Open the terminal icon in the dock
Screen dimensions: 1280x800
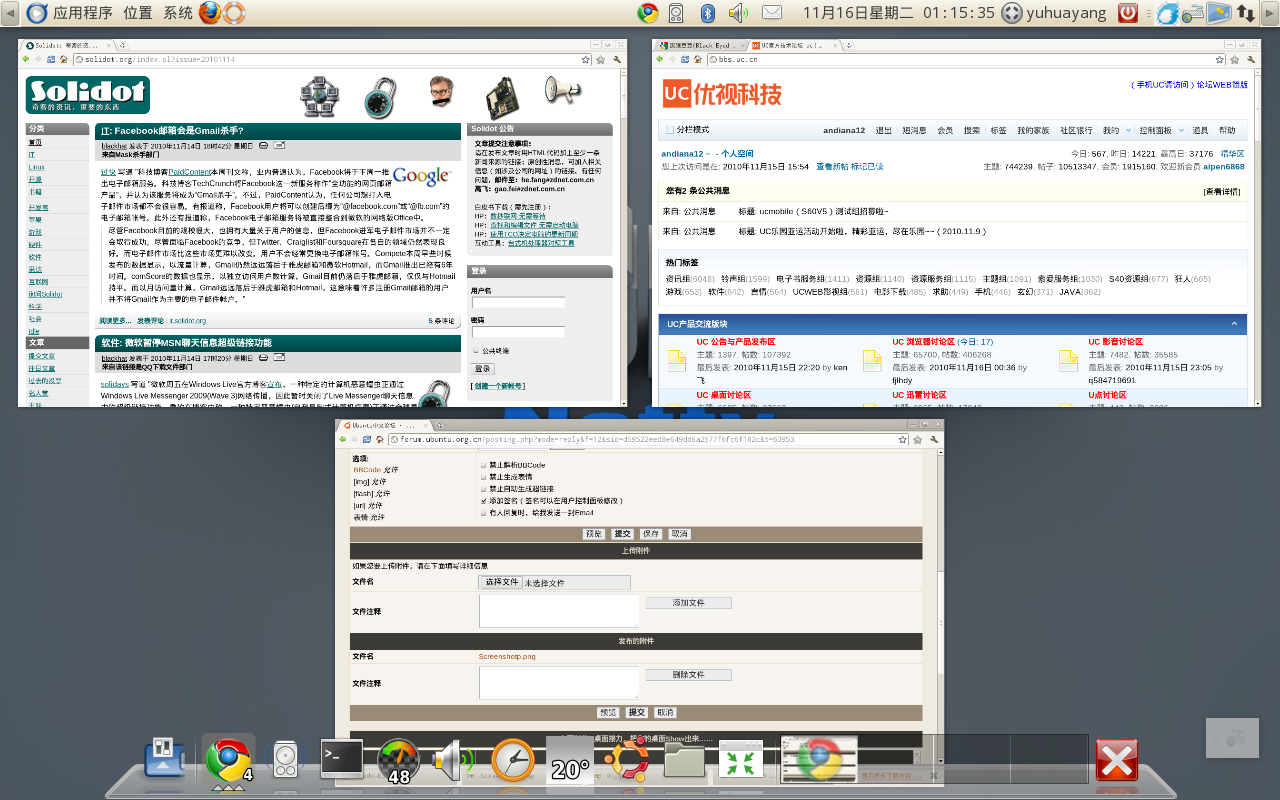pyautogui.click(x=341, y=760)
